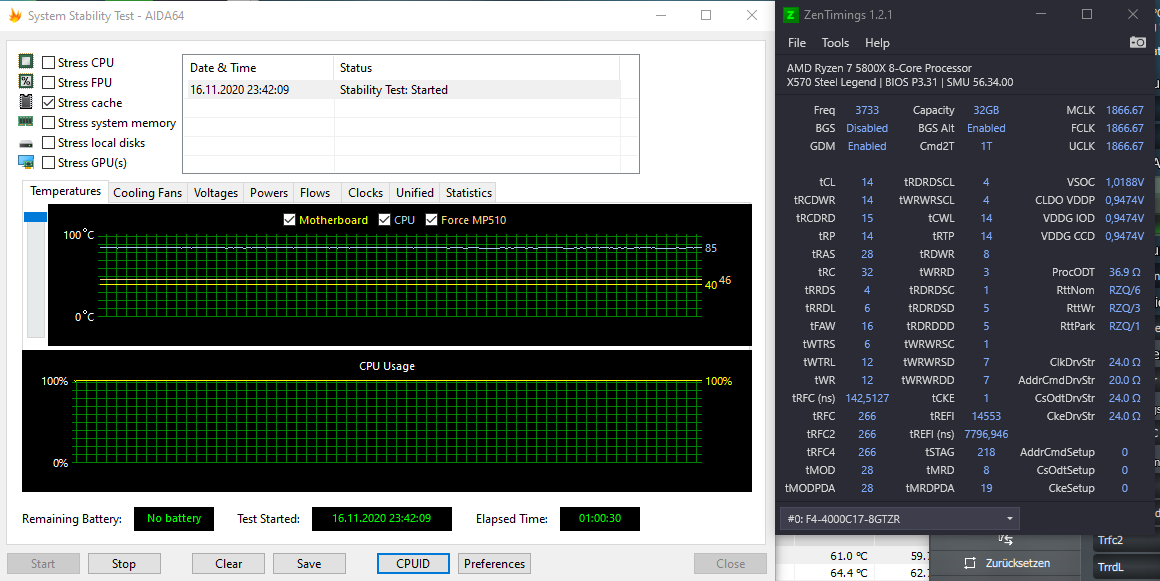Click the tREFI value 14553
The width and height of the screenshot is (1160, 581).
(986, 416)
